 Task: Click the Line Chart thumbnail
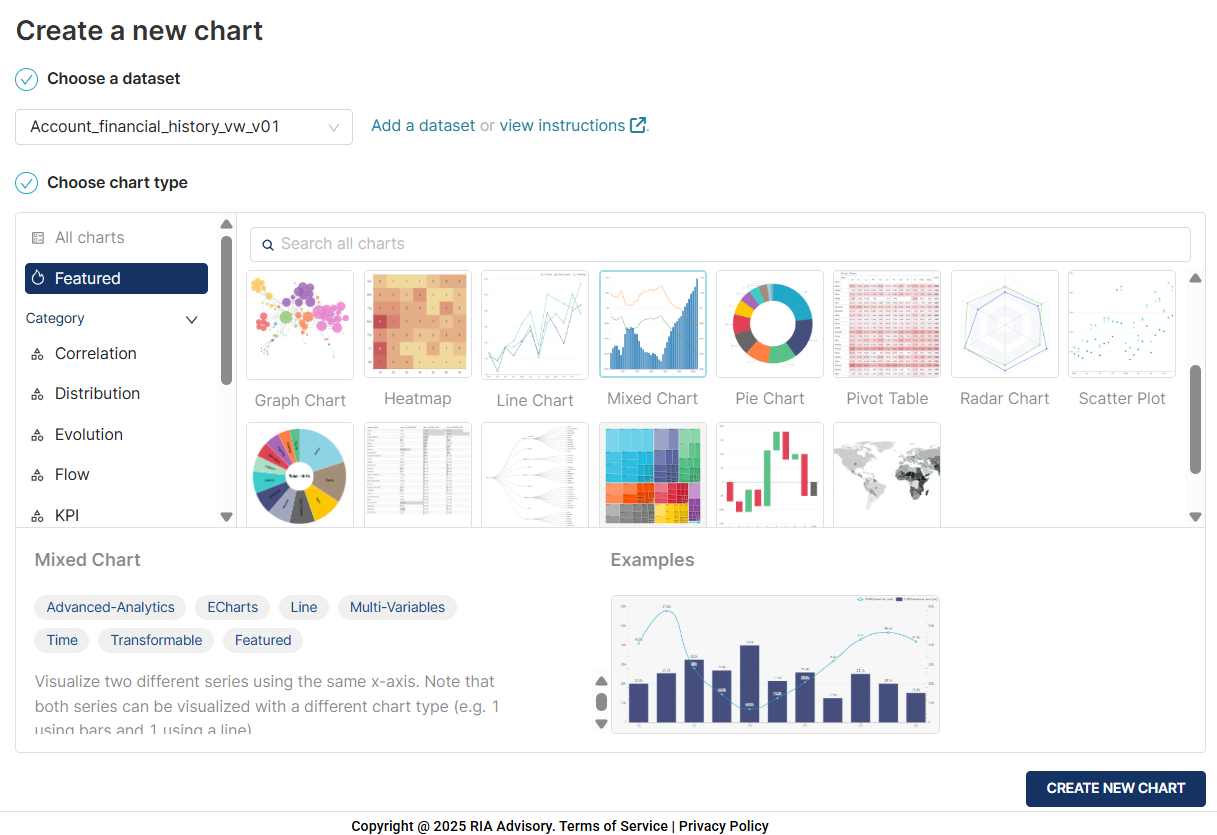click(x=535, y=325)
